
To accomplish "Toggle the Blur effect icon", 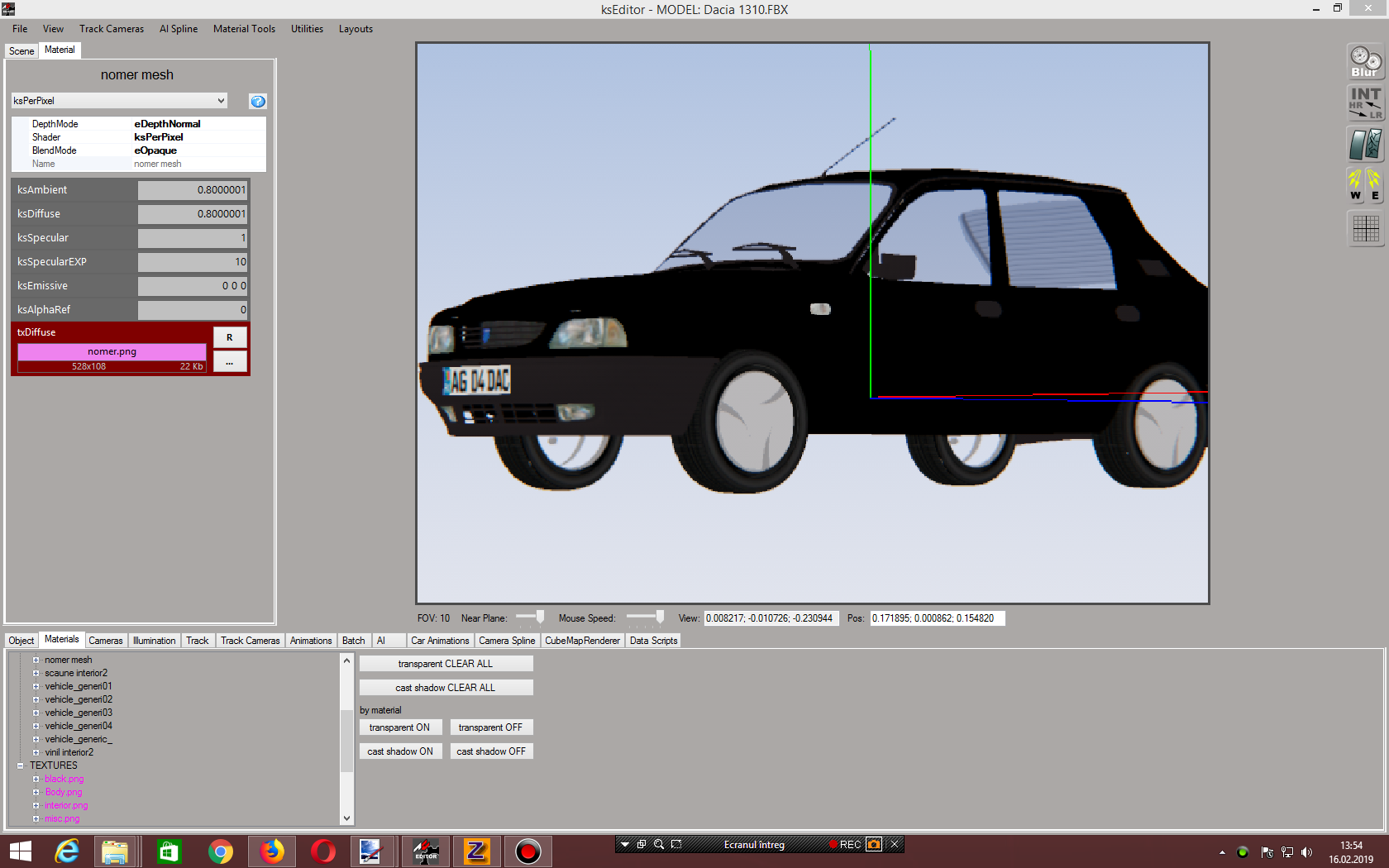I will [1365, 62].
